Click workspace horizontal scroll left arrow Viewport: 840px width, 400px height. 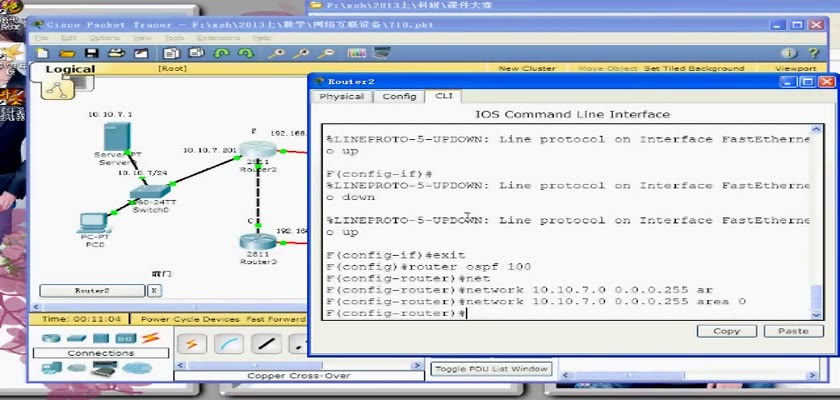pyautogui.click(x=36, y=307)
